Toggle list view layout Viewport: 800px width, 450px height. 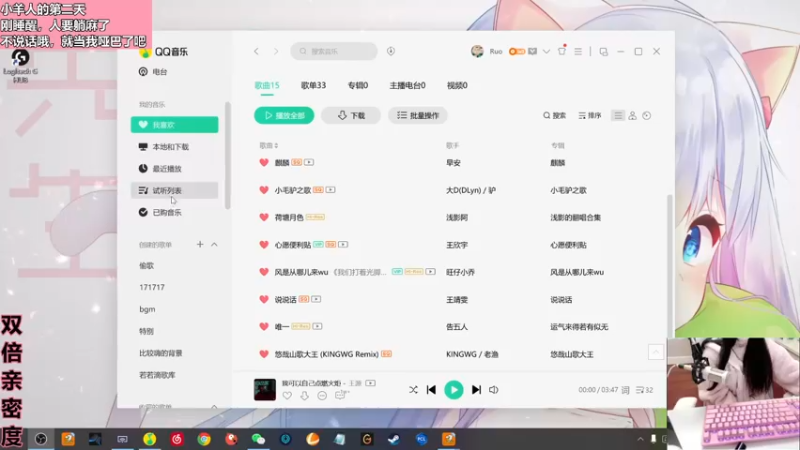point(618,116)
